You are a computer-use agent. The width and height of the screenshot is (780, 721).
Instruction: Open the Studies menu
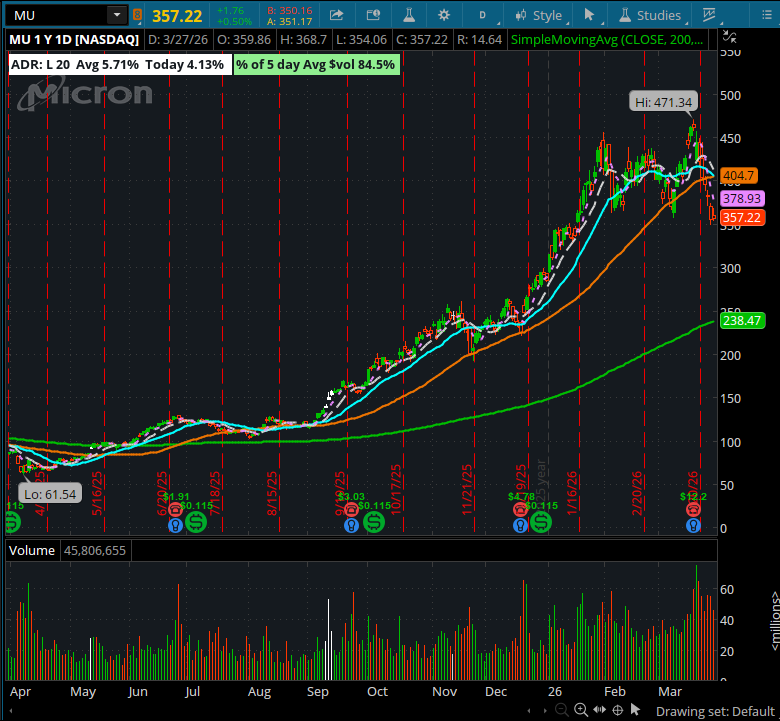(x=650, y=15)
